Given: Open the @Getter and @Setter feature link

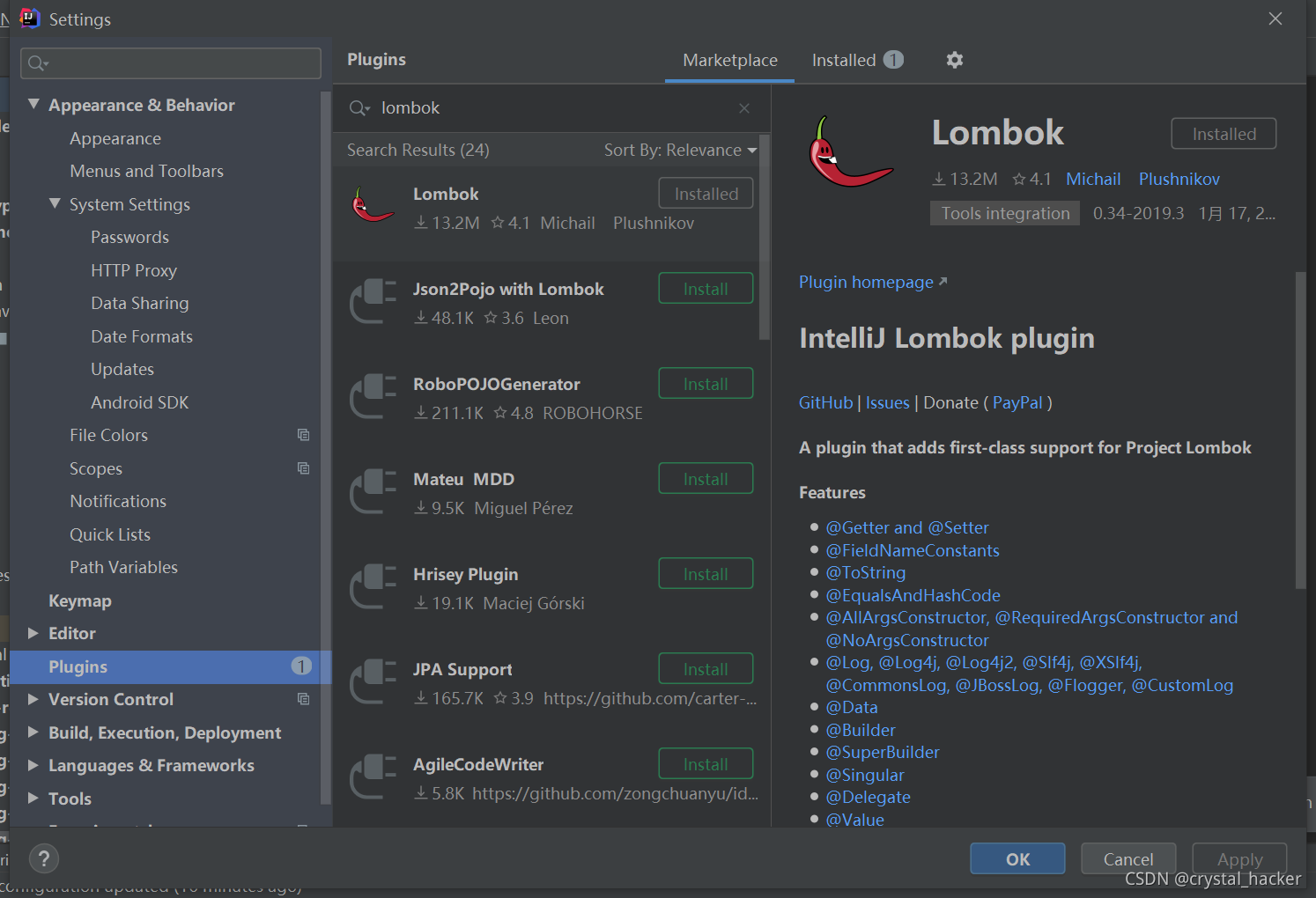Looking at the screenshot, I should click(x=907, y=527).
